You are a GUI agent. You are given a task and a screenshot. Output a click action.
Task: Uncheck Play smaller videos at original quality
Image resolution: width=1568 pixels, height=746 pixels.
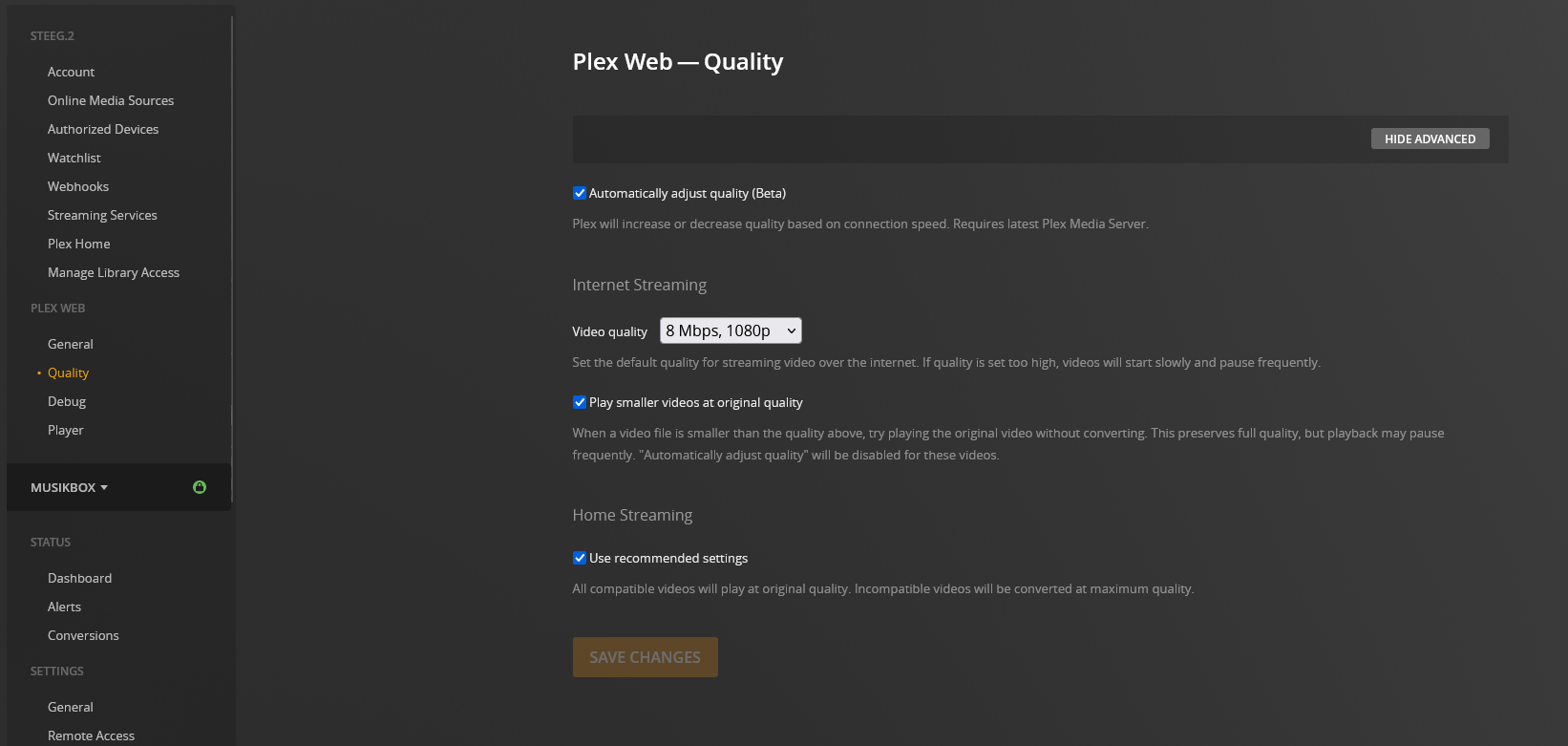(579, 402)
